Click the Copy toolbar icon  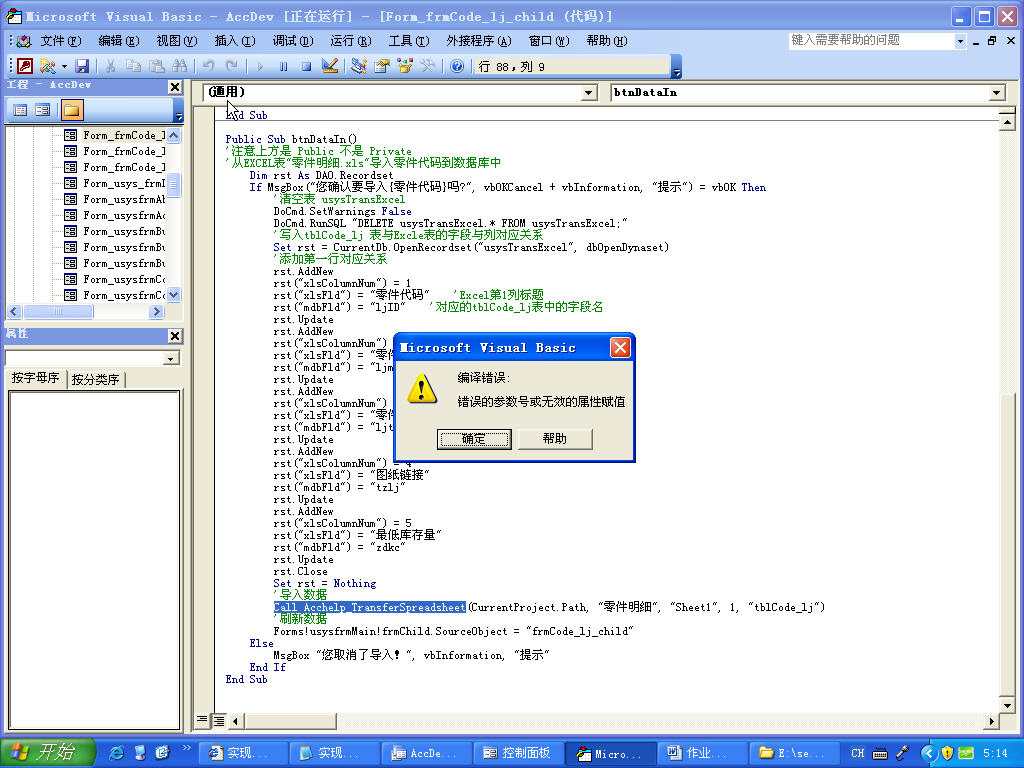133,66
